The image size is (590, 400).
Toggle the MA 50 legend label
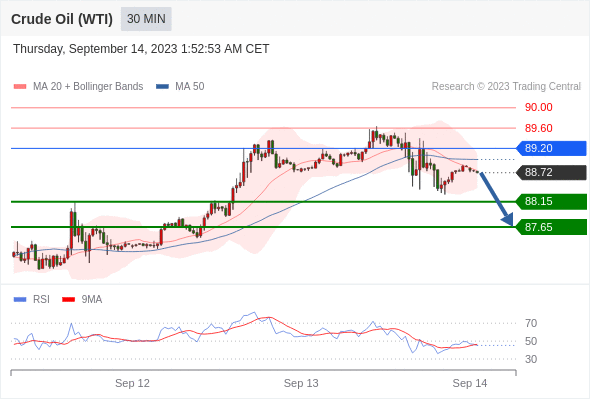[190, 87]
